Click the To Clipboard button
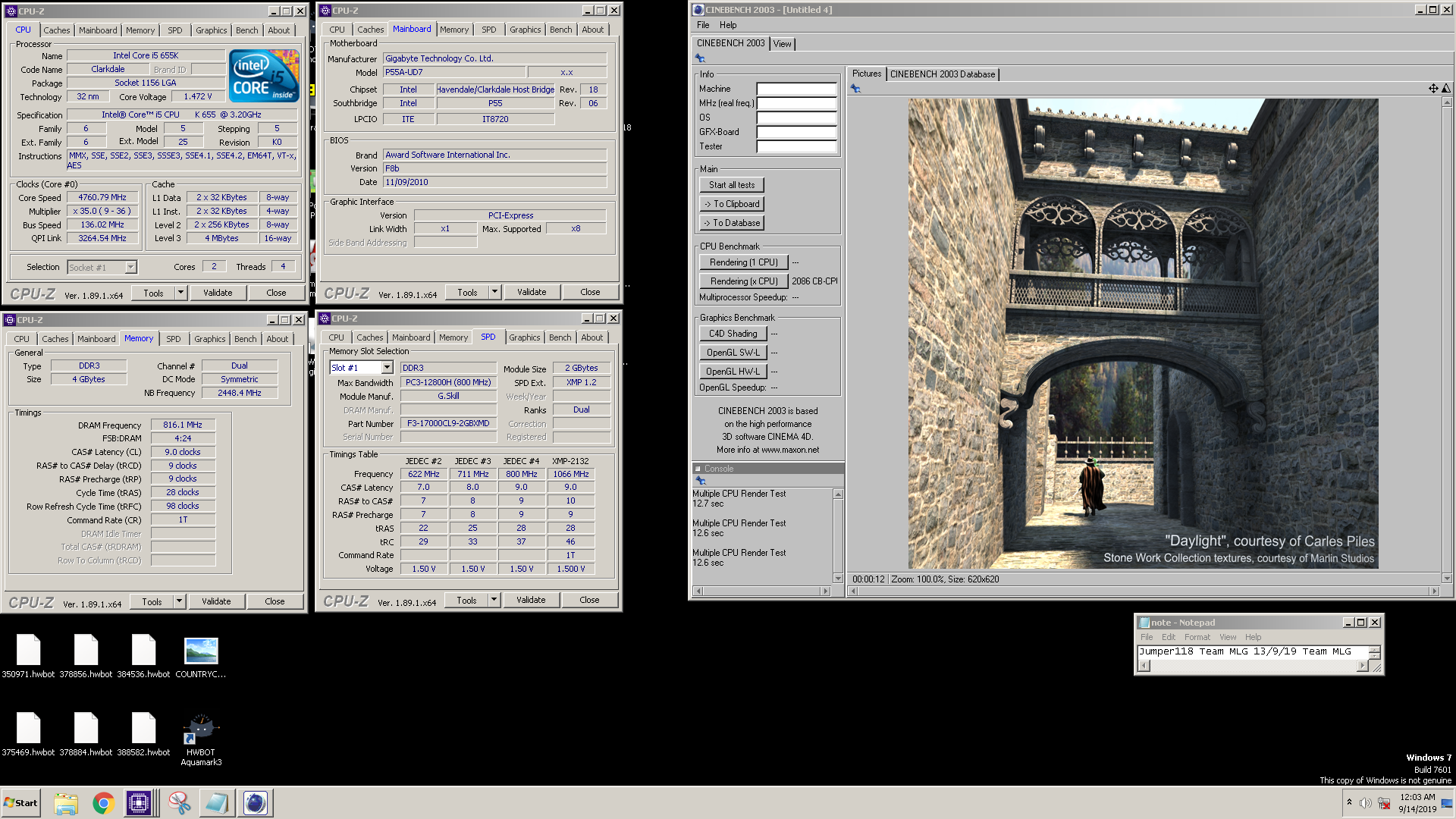The image size is (1456, 819). click(732, 204)
